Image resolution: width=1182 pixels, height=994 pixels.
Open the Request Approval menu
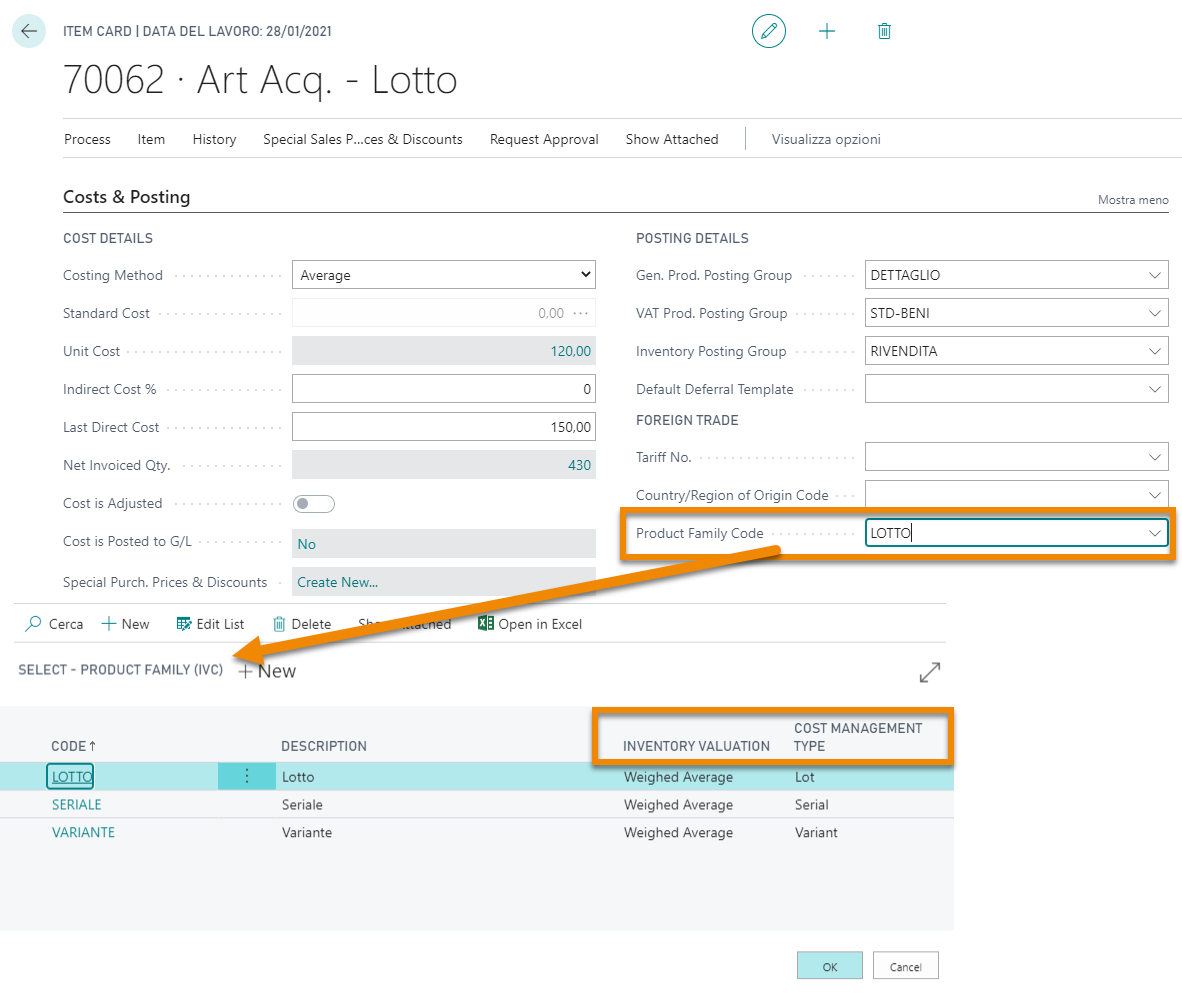click(x=544, y=139)
